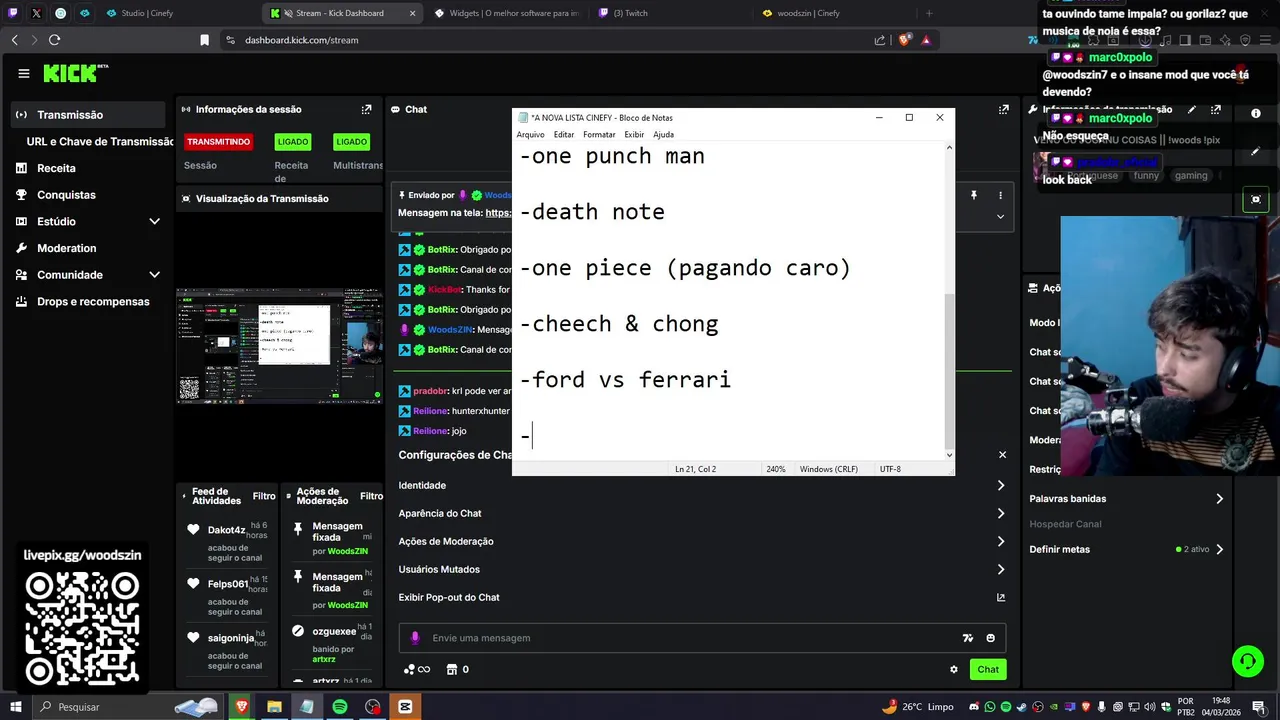Click the Notepad vertical scrollbar thumb
This screenshot has width=1280, height=720.
949,370
